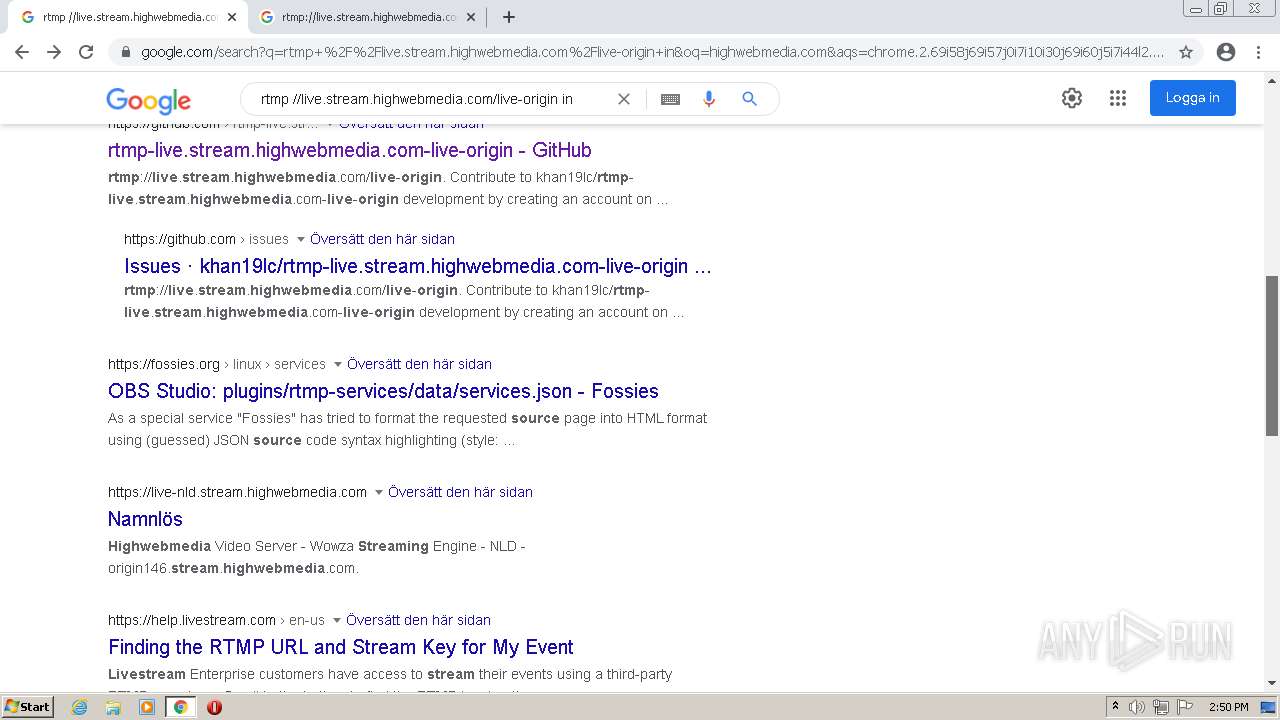
Task: Switch to the second rtmp tab
Action: coord(366,17)
